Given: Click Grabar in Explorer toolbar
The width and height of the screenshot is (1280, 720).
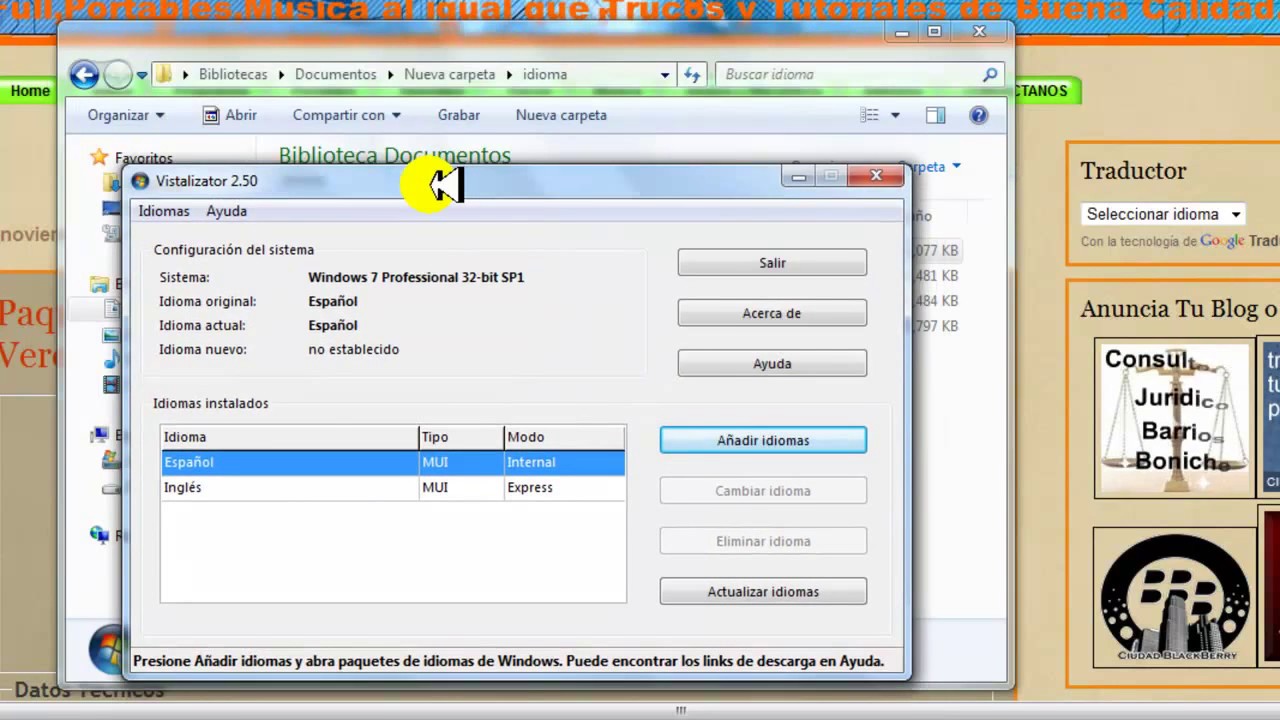Looking at the screenshot, I should click(x=459, y=115).
